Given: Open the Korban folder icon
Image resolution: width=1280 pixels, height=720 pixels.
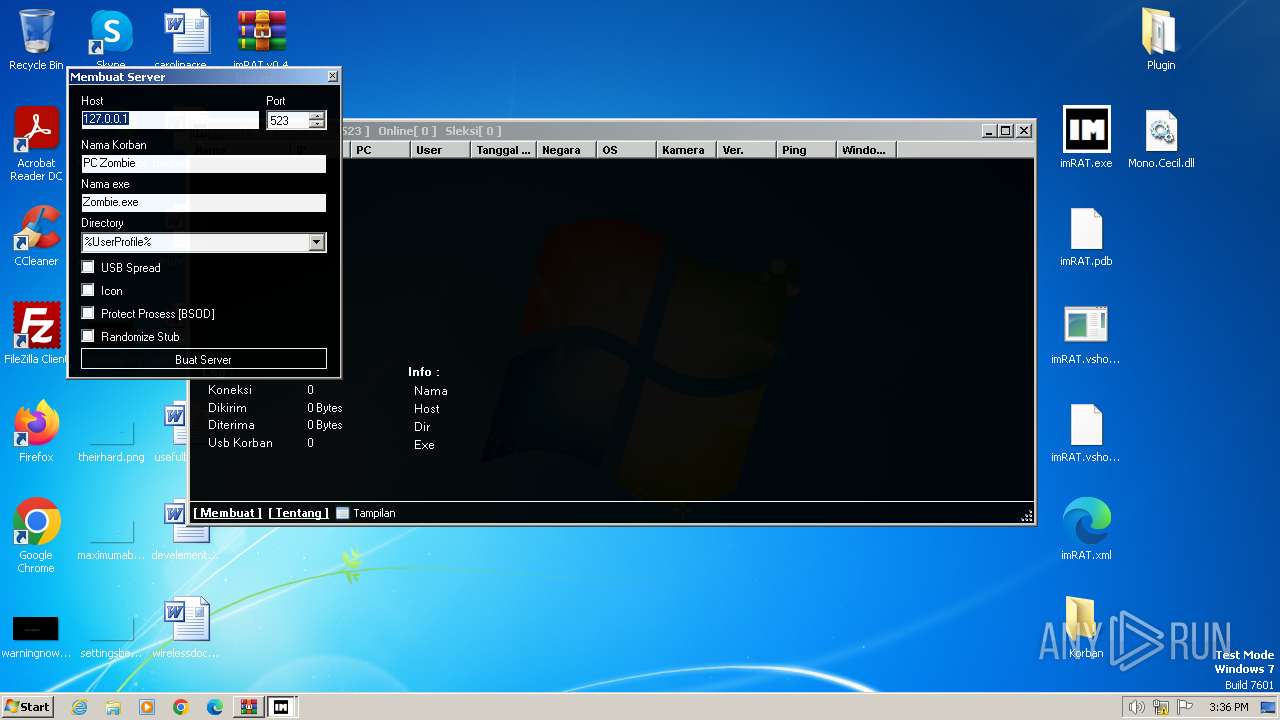Looking at the screenshot, I should [1086, 628].
